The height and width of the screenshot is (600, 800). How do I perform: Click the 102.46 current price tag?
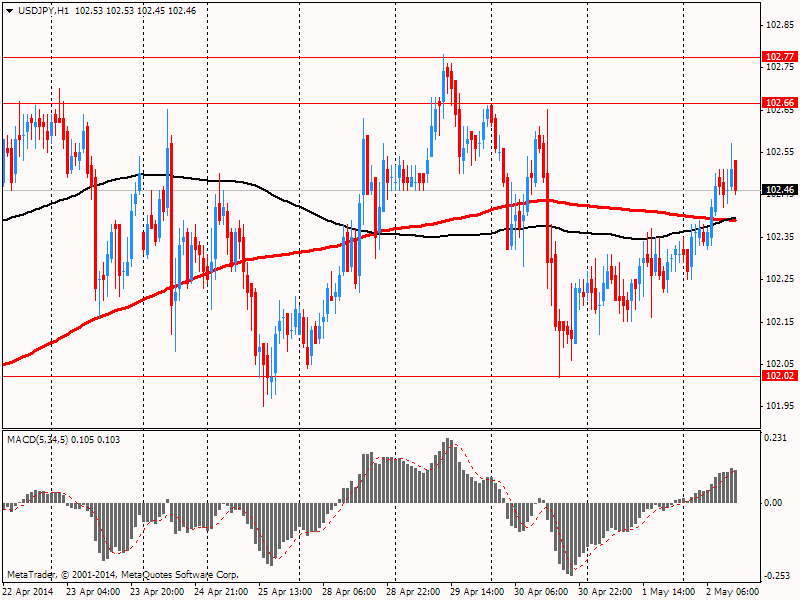tap(778, 190)
